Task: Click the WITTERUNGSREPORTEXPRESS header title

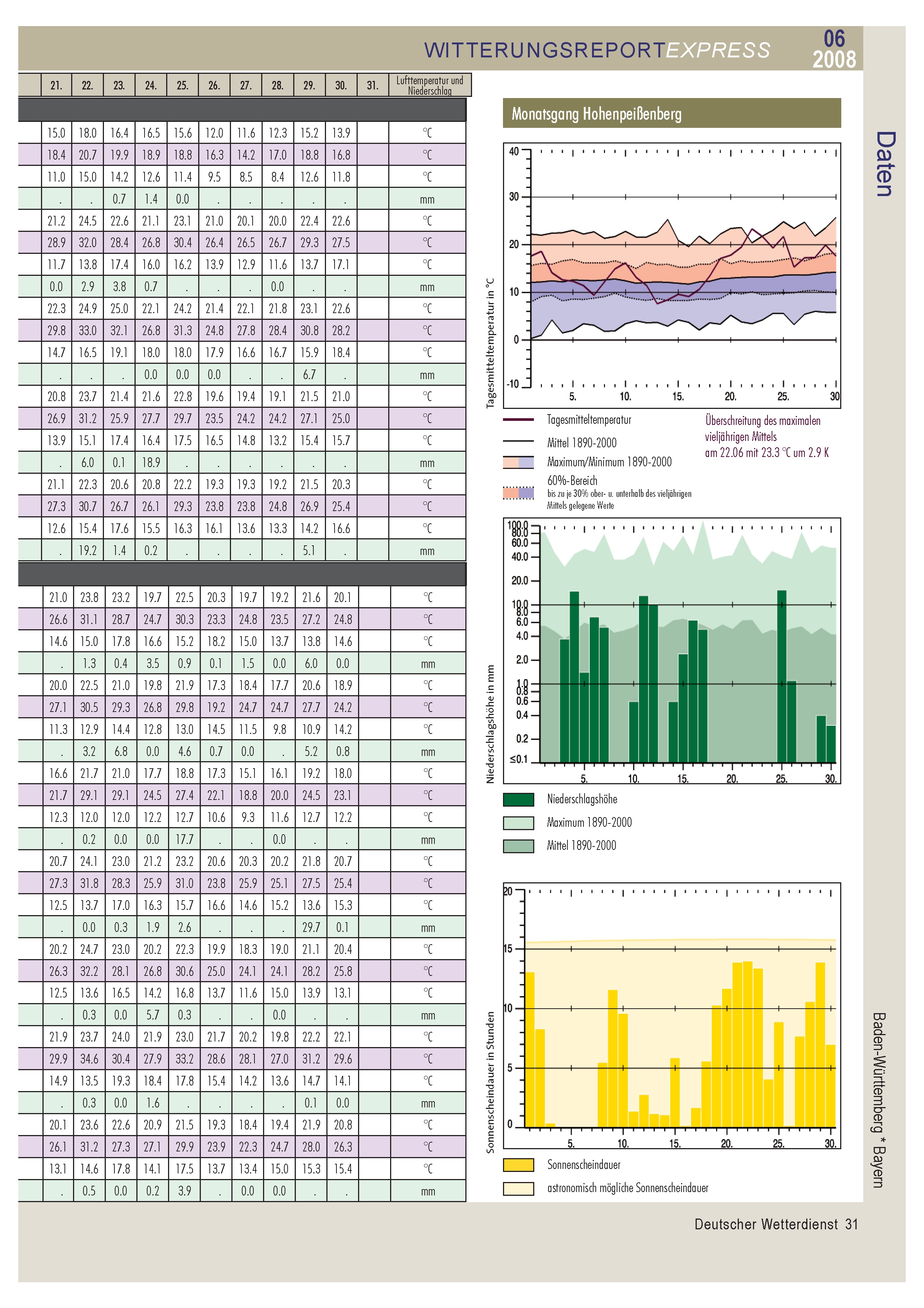Action: click(x=597, y=50)
